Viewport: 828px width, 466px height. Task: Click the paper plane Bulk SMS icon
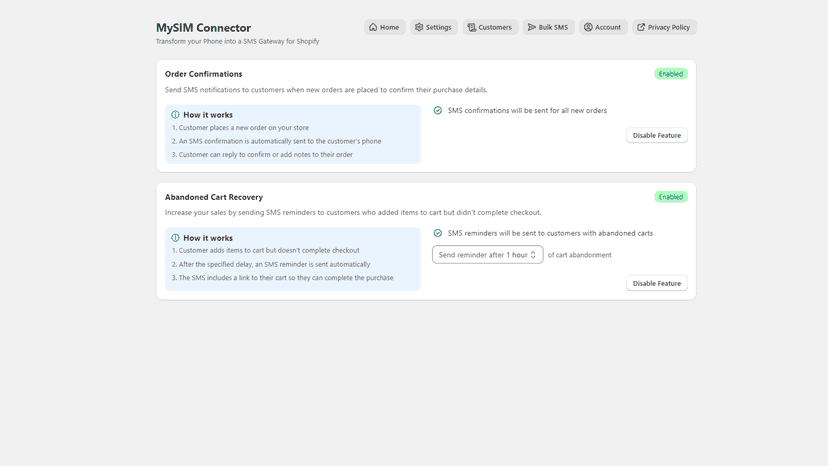(x=532, y=27)
